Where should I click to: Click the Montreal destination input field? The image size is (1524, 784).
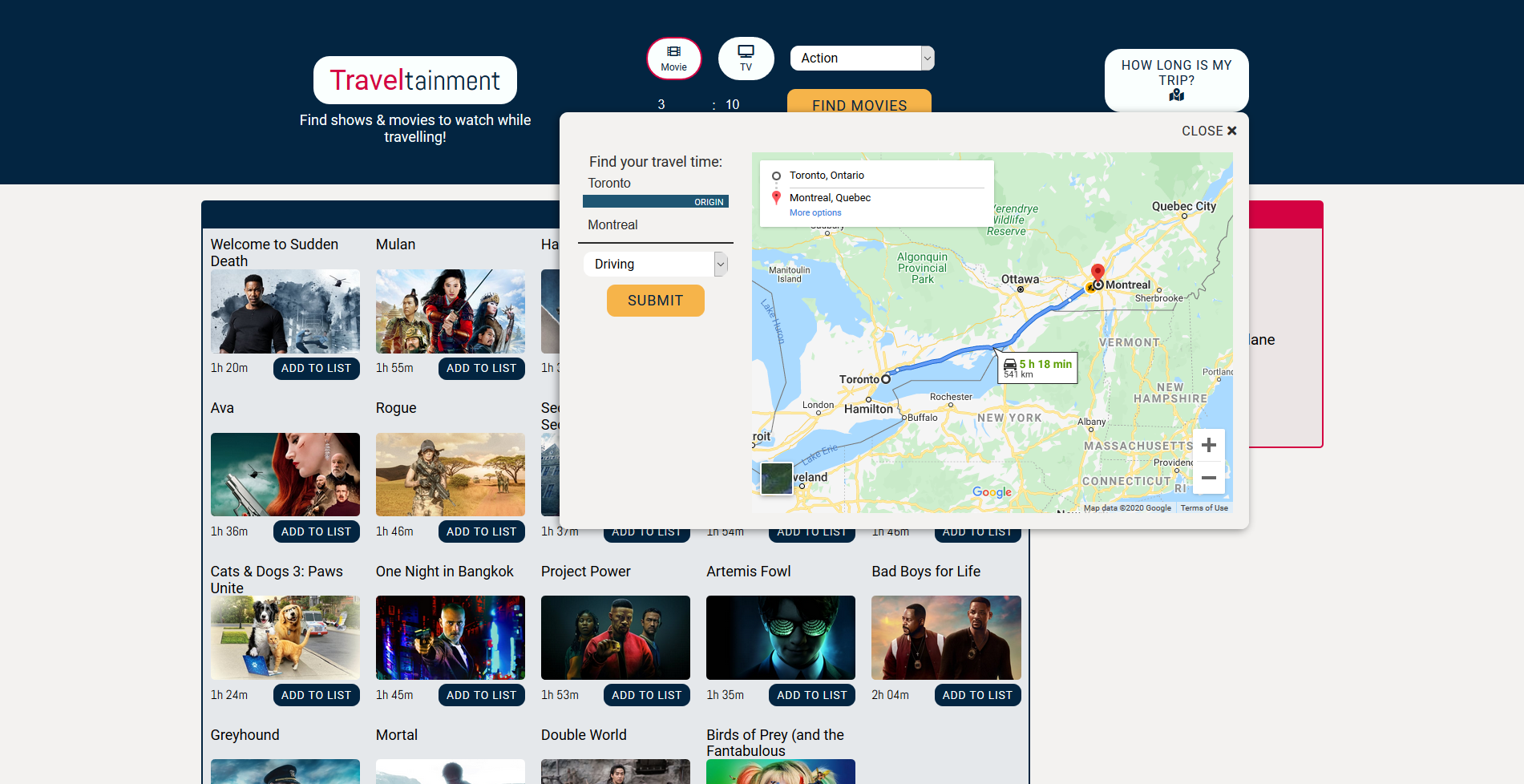tap(656, 225)
